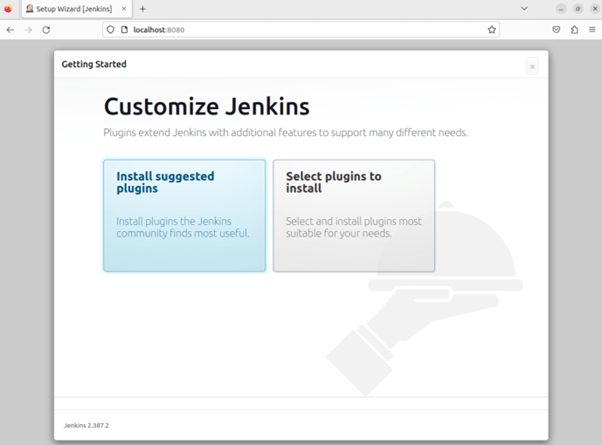602x445 pixels.
Task: Expand the list all tabs dropdown
Action: (x=524, y=8)
